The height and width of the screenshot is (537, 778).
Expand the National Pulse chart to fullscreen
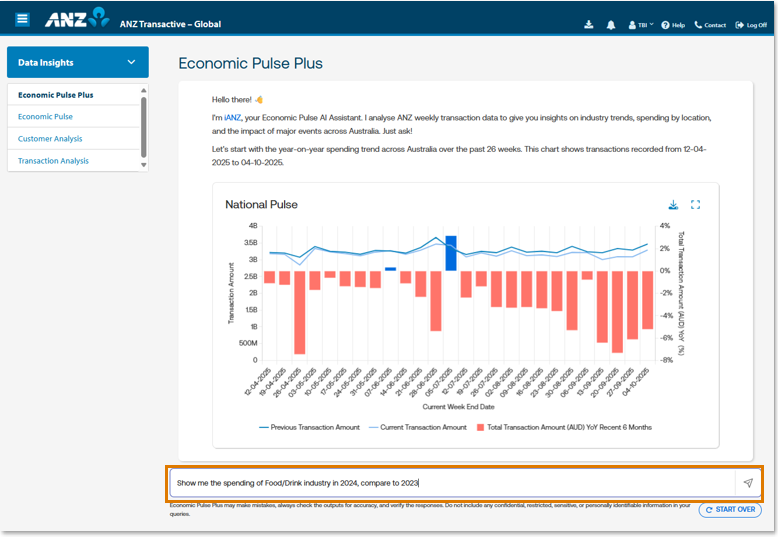(x=696, y=205)
